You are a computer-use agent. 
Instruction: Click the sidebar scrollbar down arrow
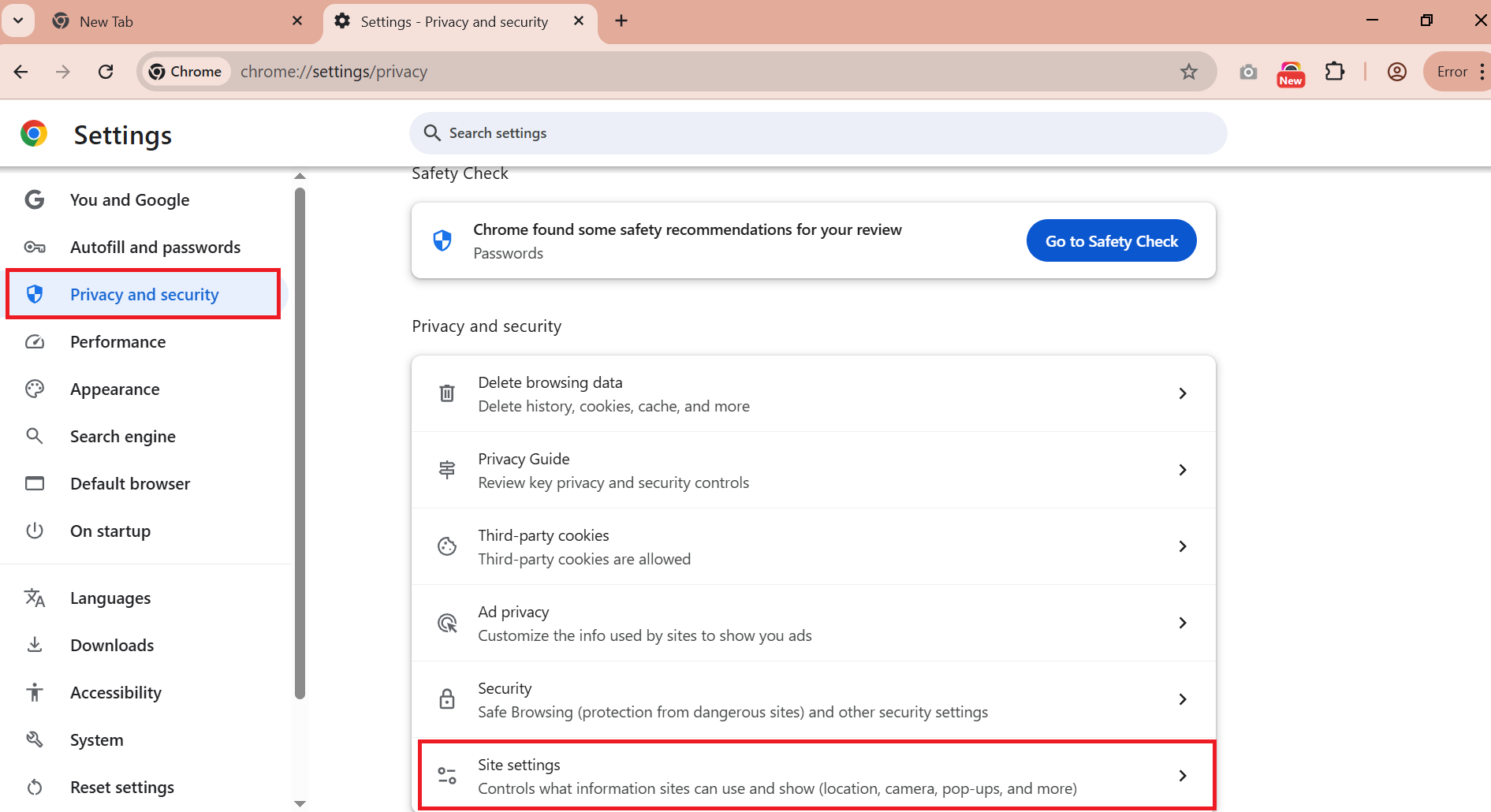300,803
